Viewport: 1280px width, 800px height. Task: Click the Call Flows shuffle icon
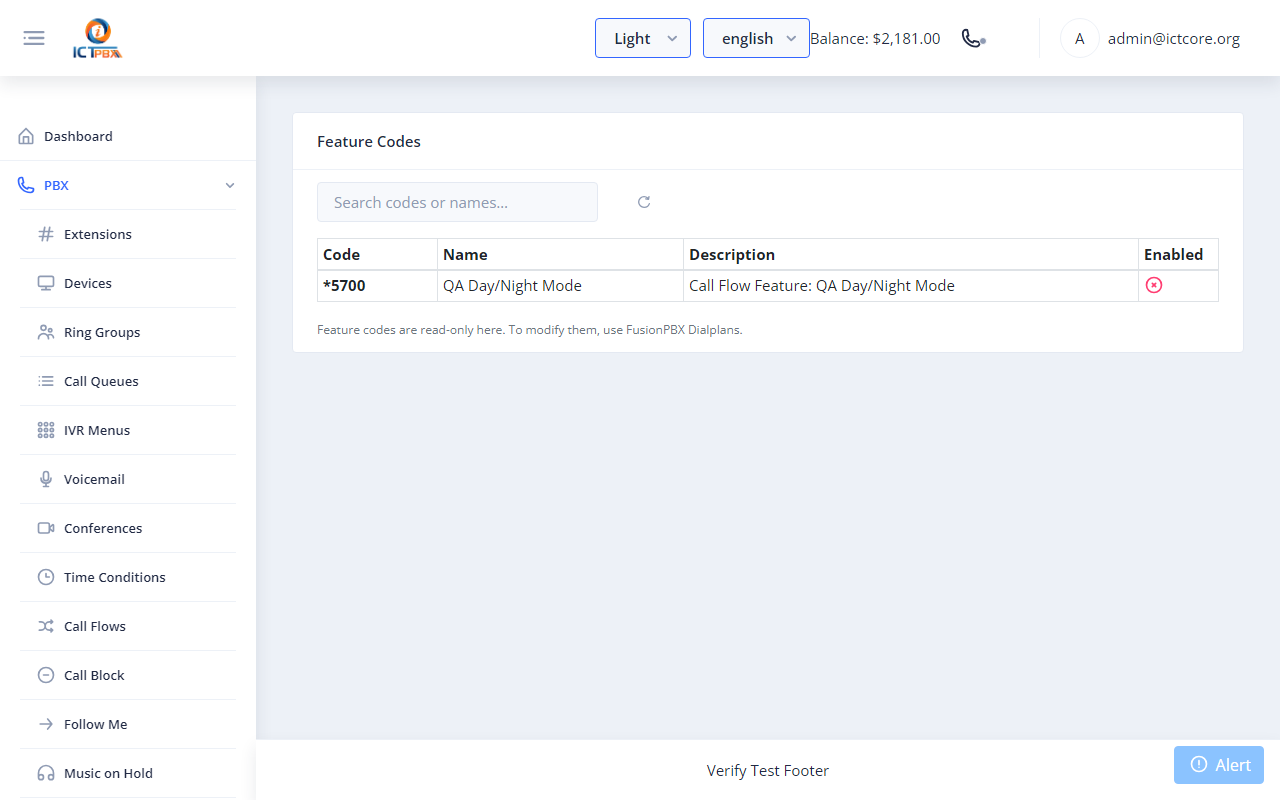(x=46, y=626)
